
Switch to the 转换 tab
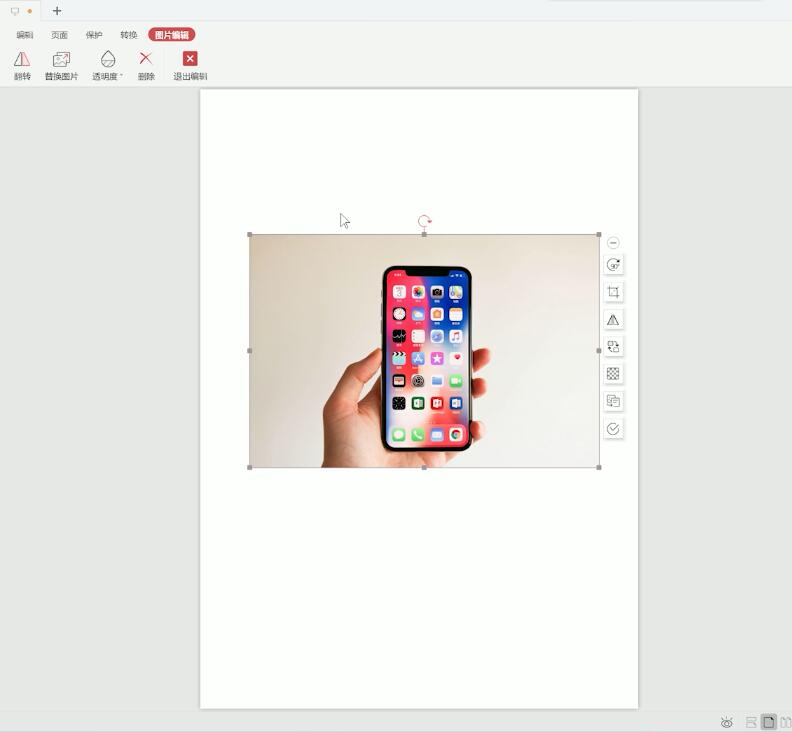128,35
